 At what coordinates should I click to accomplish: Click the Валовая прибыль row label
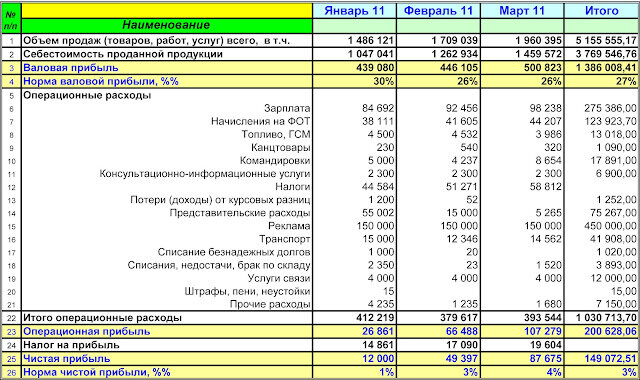(x=71, y=68)
